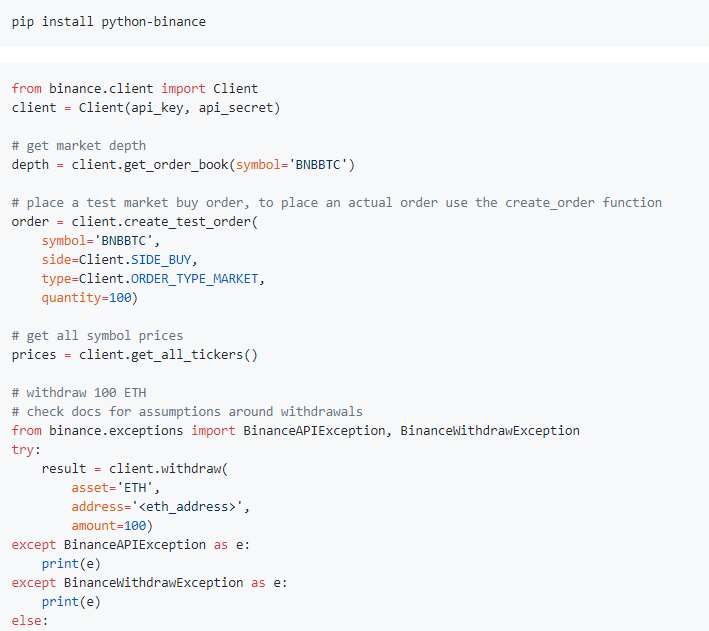The width and height of the screenshot is (709, 631).
Task: Click 'except BinanceWithdrawException as e:' line
Action: pyautogui.click(x=150, y=583)
